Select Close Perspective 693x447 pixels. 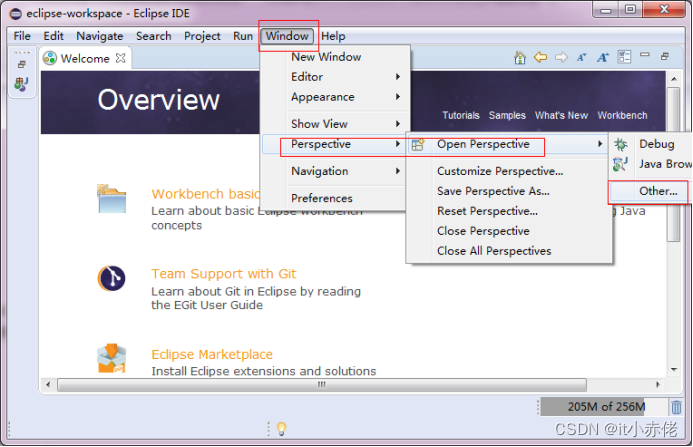click(483, 231)
